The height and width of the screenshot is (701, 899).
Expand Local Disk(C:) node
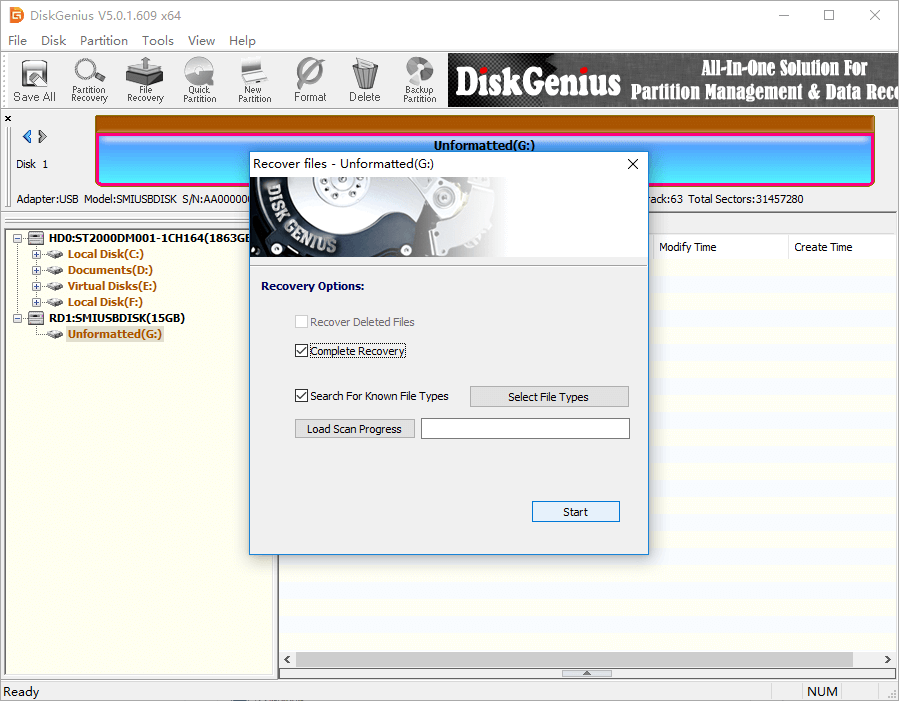tap(36, 254)
